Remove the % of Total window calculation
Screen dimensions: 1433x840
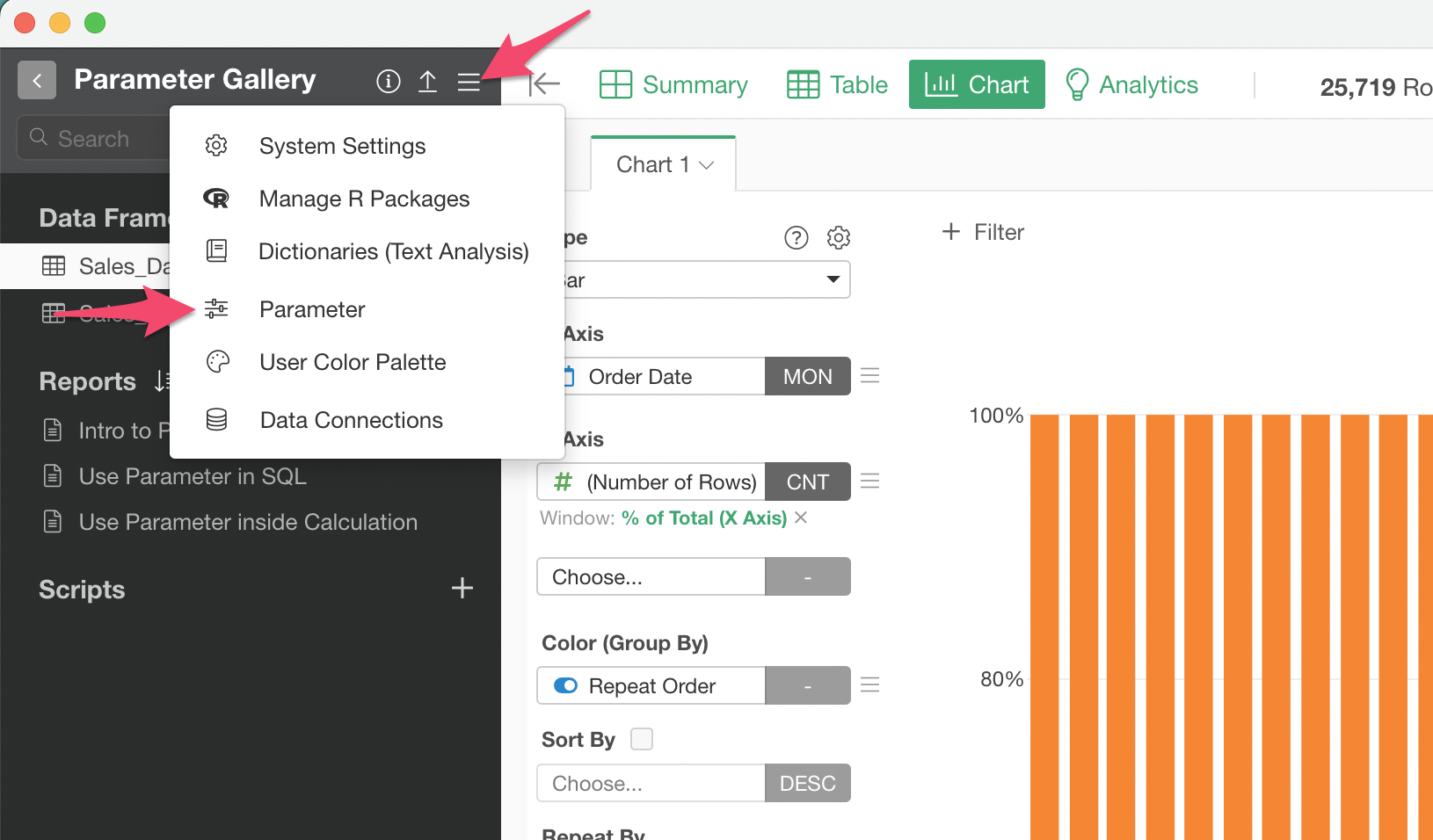coord(801,518)
